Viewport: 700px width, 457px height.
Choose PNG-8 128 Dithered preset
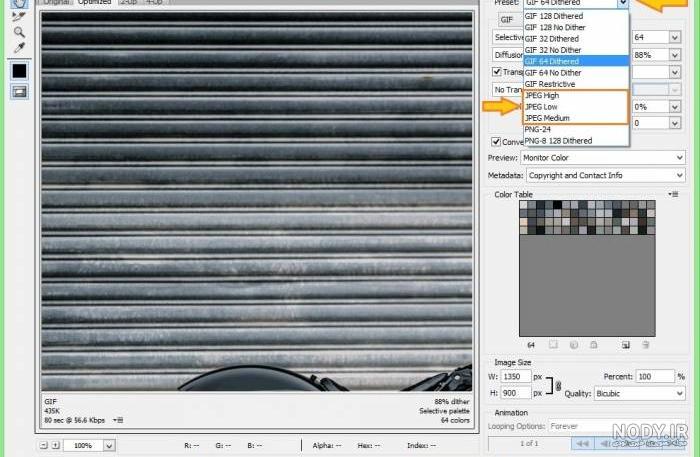[576, 141]
